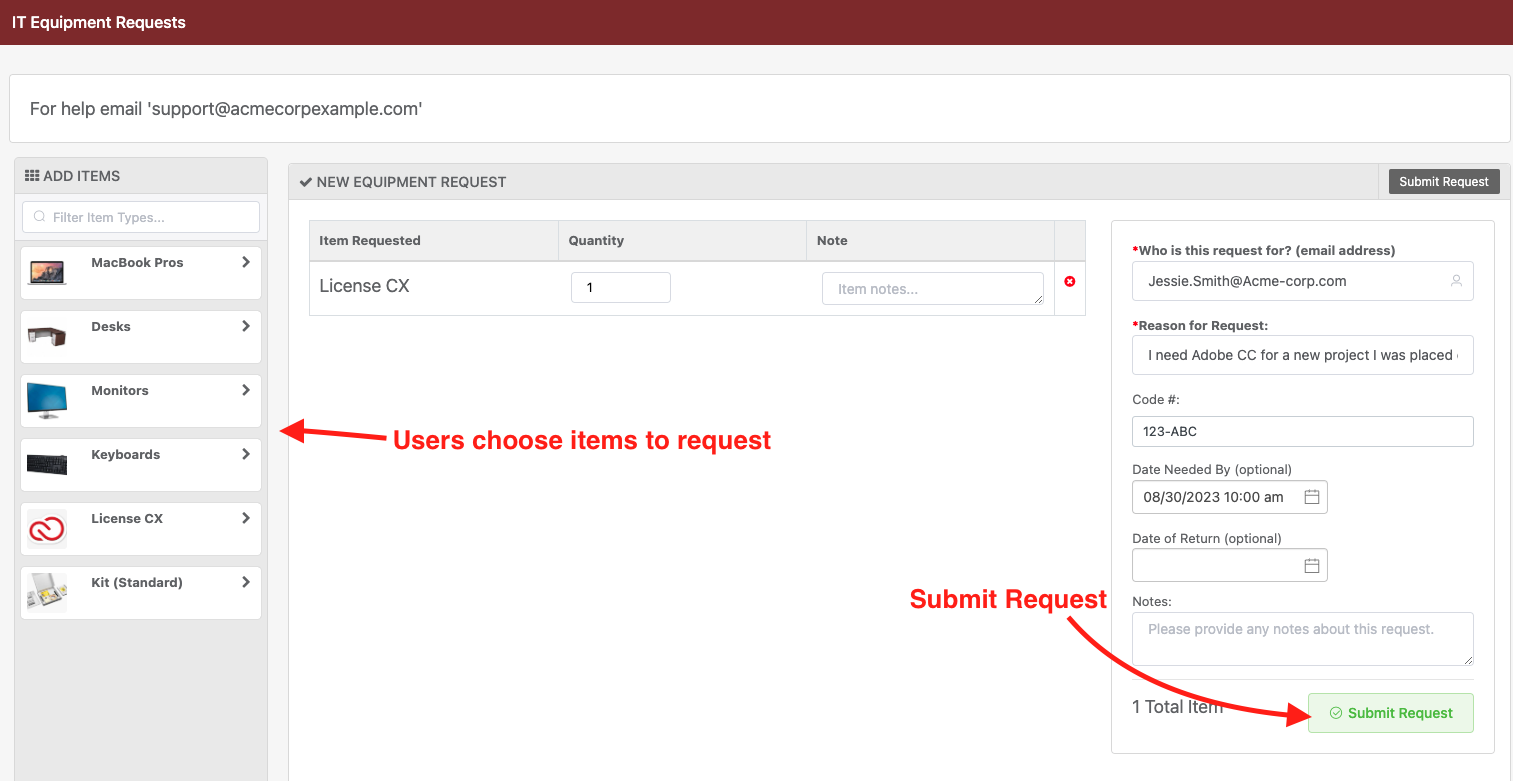Expand MacBook Pros chevron arrow
The height and width of the screenshot is (781, 1513).
[x=246, y=262]
